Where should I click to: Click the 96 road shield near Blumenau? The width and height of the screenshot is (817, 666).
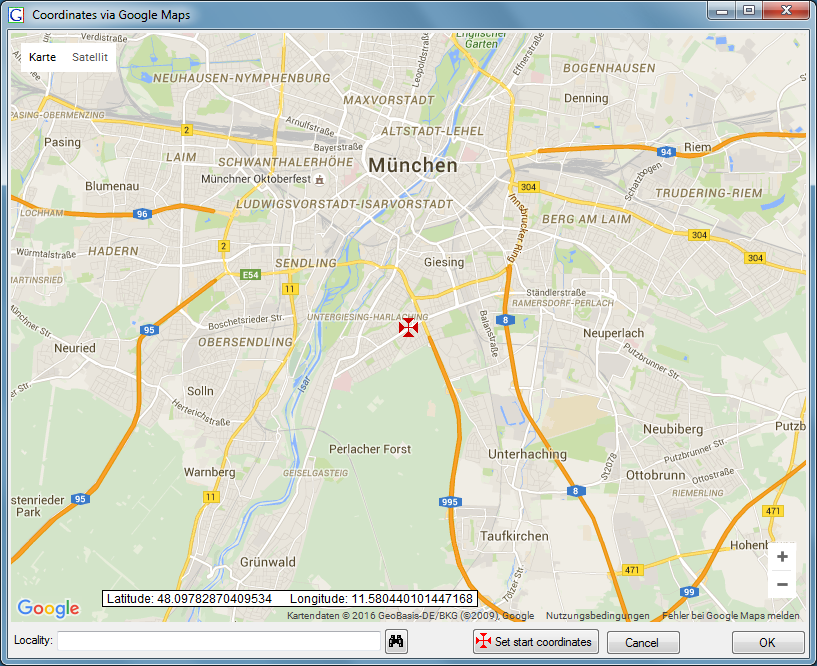tap(142, 214)
